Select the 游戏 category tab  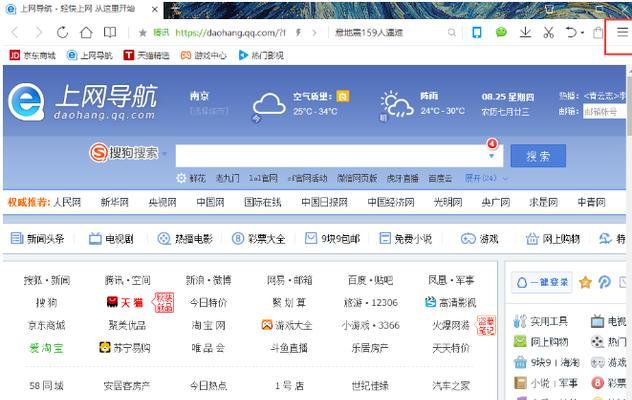click(x=480, y=239)
